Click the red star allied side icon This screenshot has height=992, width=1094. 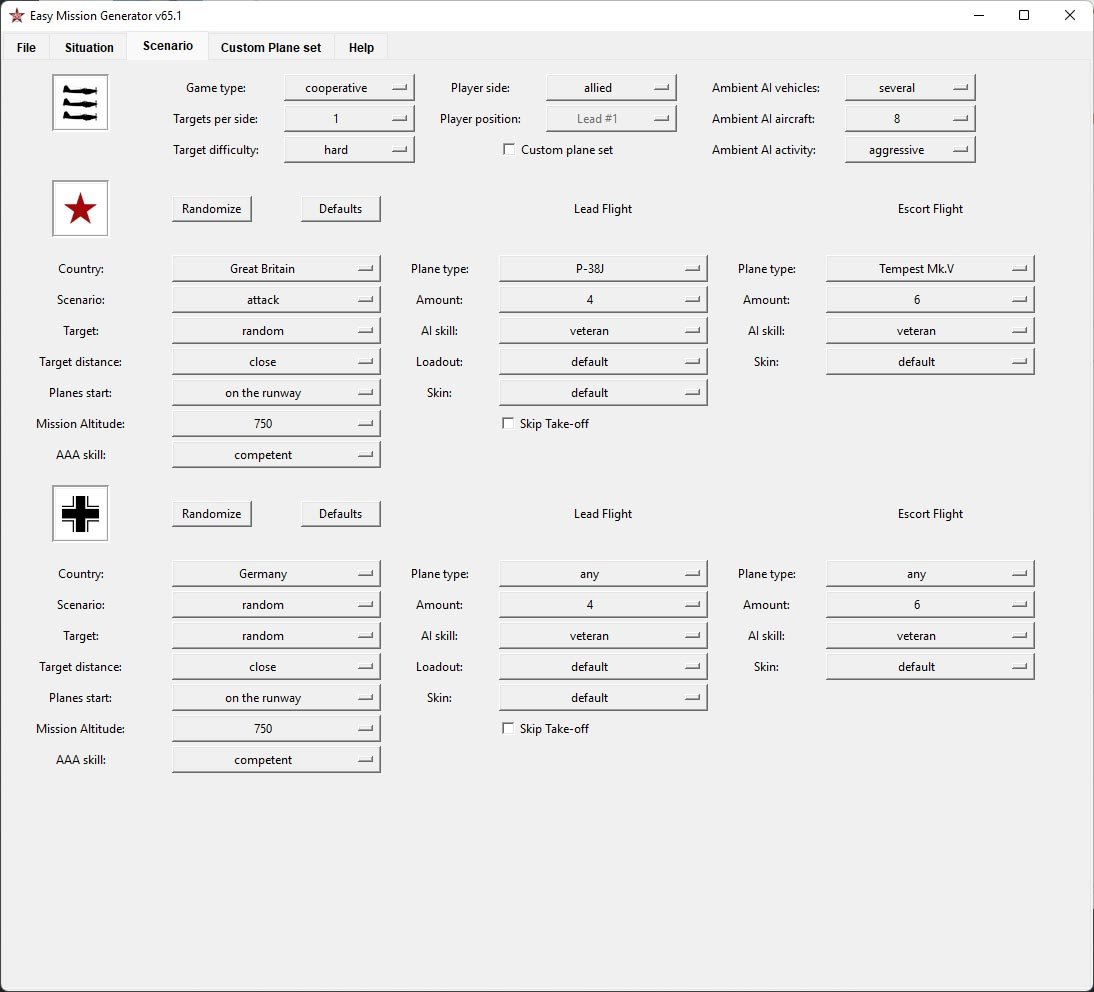point(80,209)
